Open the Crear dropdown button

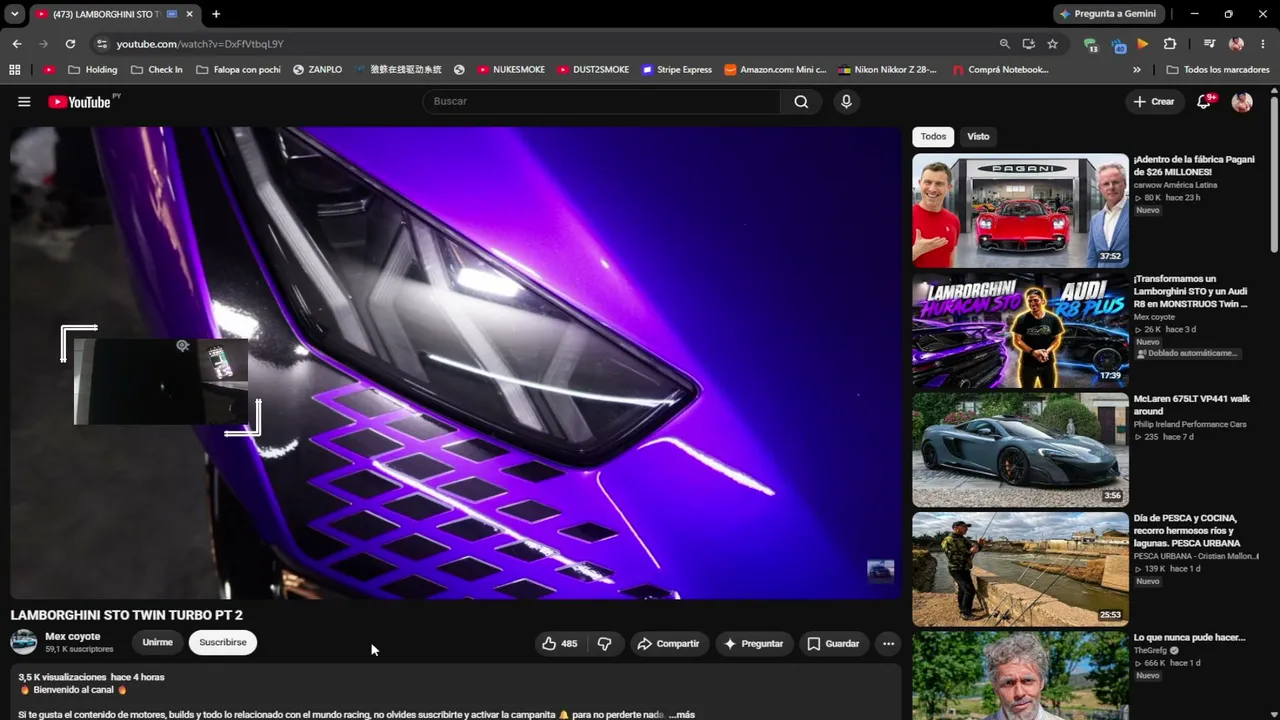1154,102
